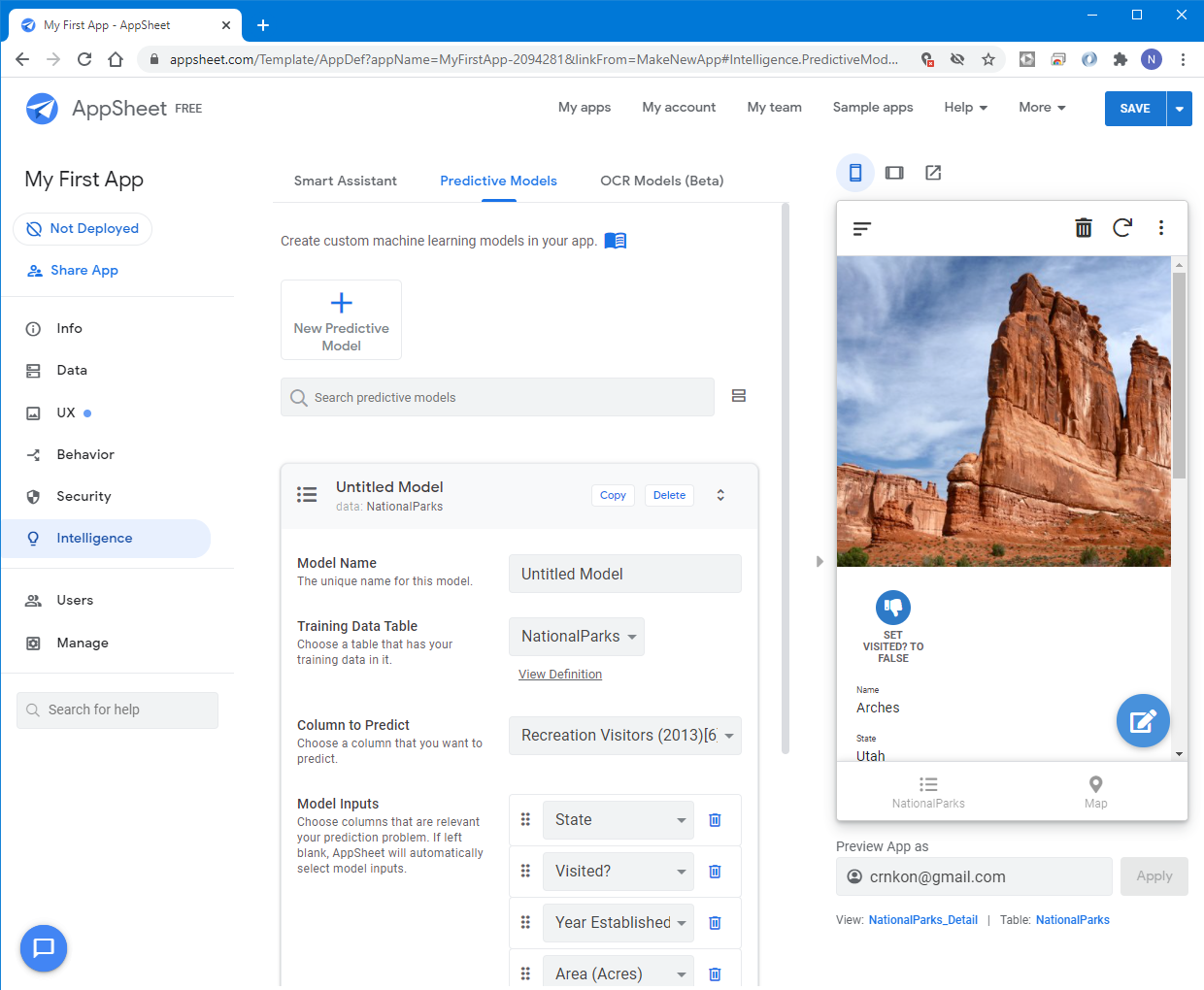Open preview in new window icon

[x=933, y=173]
